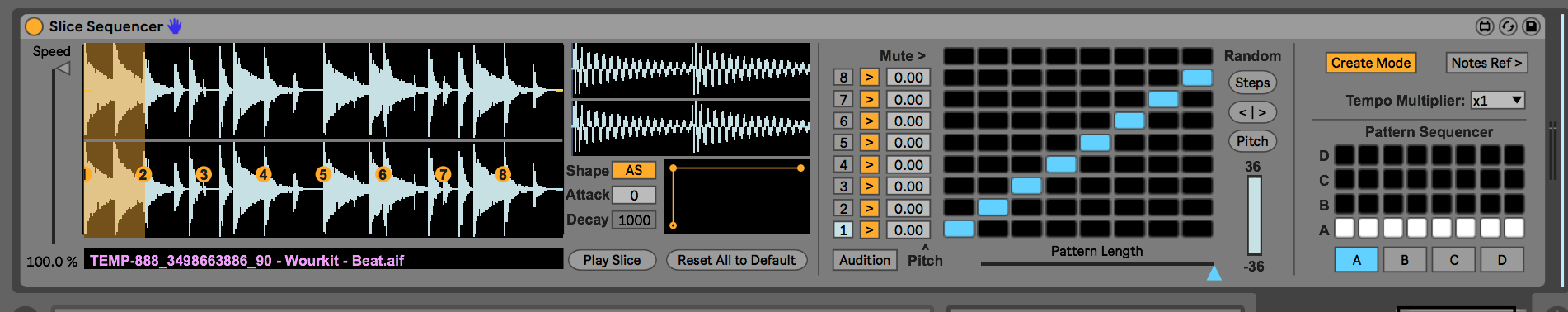Viewport: 1568px width, 312px height.
Task: Select pattern tab B
Action: click(1405, 260)
